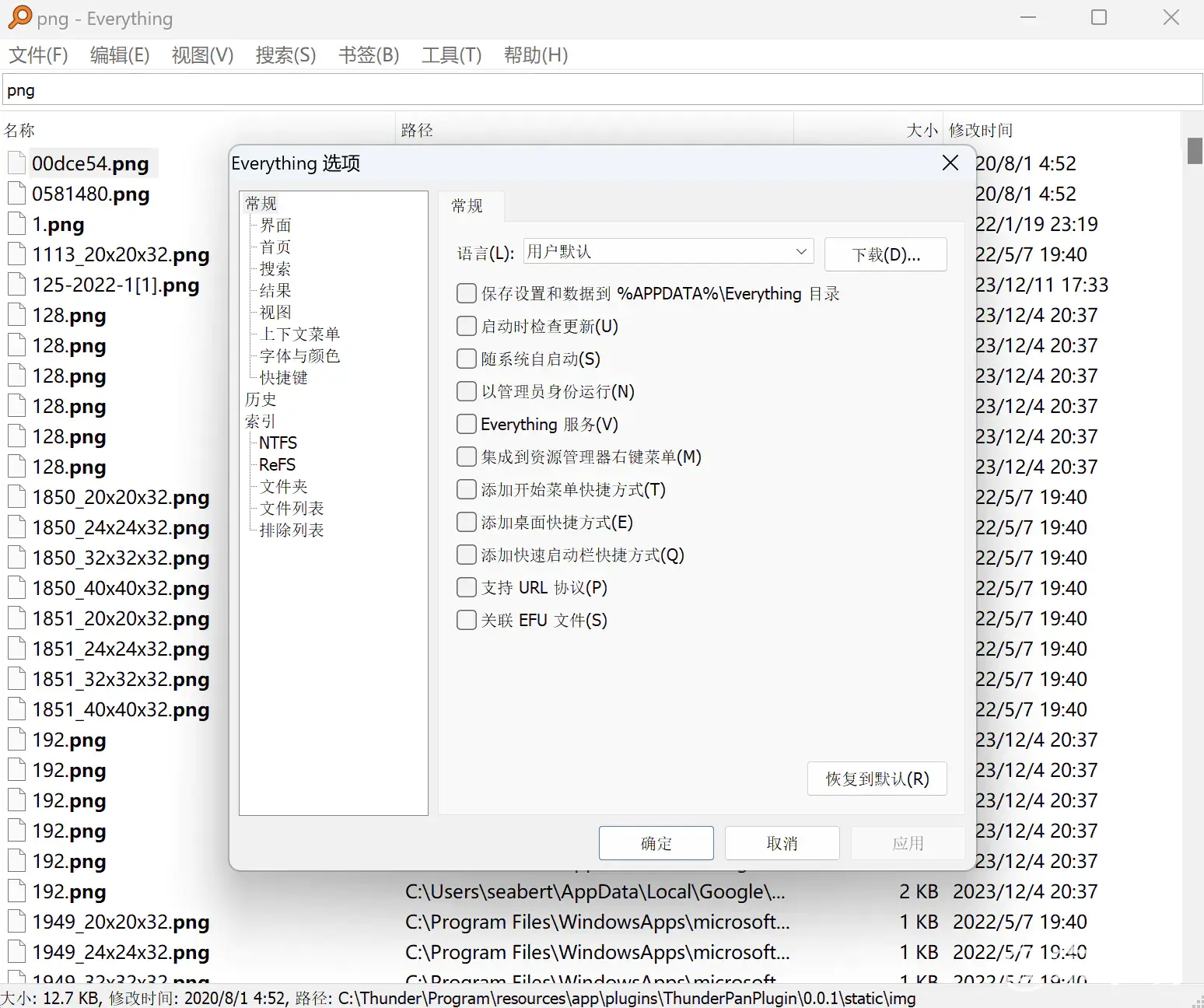Click the file icon next to 00dce54.png
The image size is (1204, 1008).
[17, 163]
